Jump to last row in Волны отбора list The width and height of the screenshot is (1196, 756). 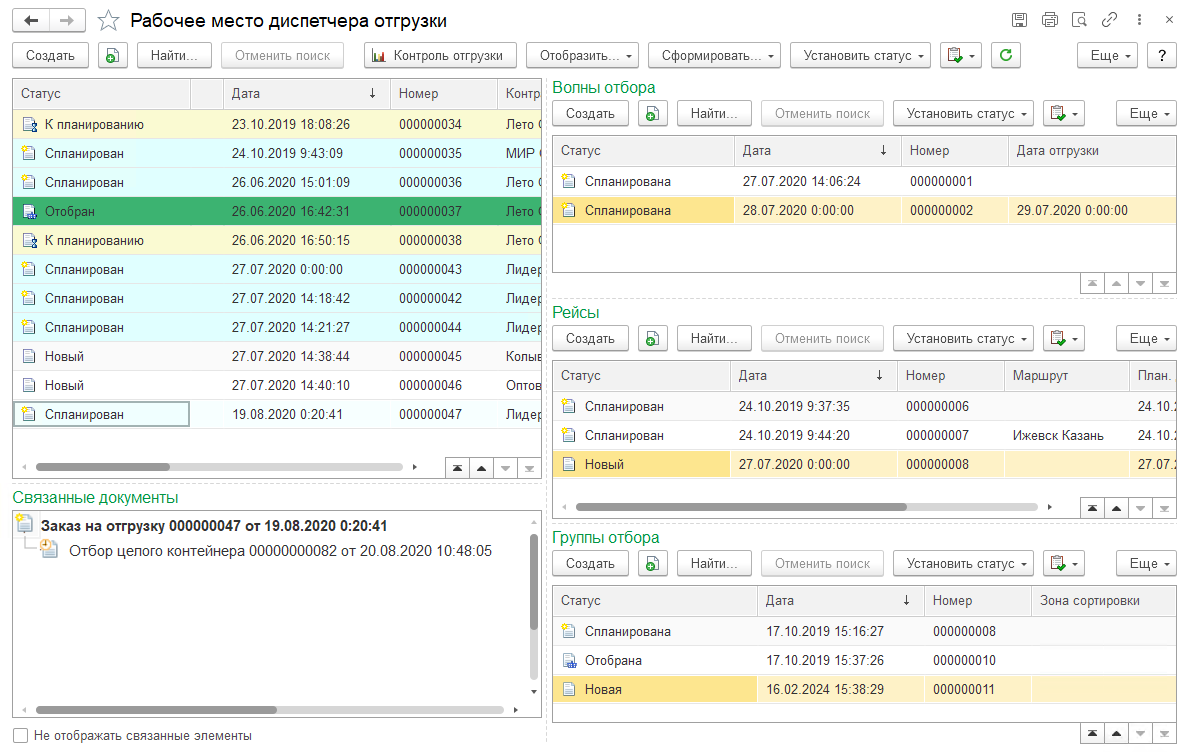click(x=1164, y=284)
